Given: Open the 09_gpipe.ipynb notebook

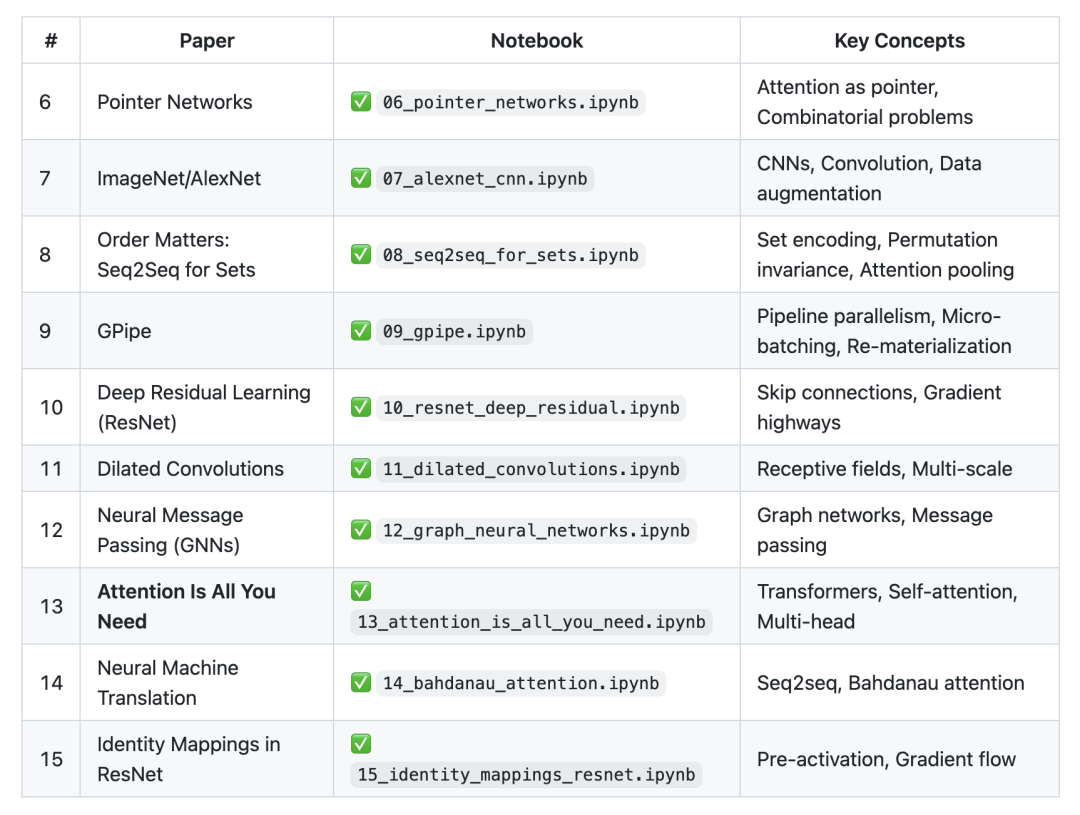Looking at the screenshot, I should click(453, 331).
